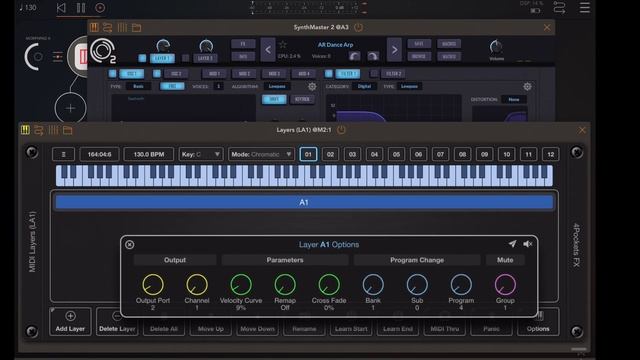
Task: Open filter Type Lowpass dropdown
Action: pyautogui.click(x=409, y=86)
